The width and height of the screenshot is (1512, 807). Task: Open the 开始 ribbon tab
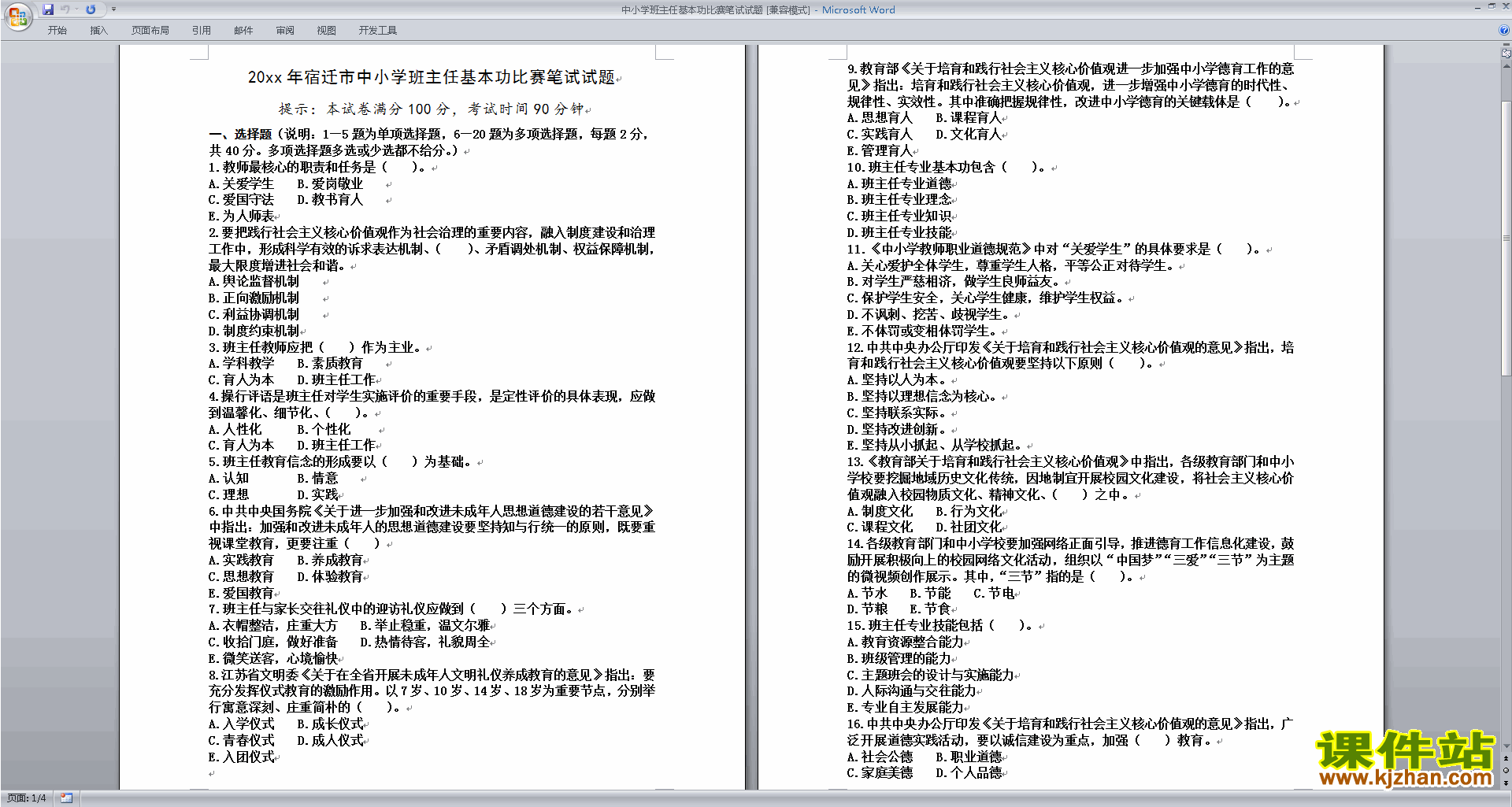(x=57, y=31)
